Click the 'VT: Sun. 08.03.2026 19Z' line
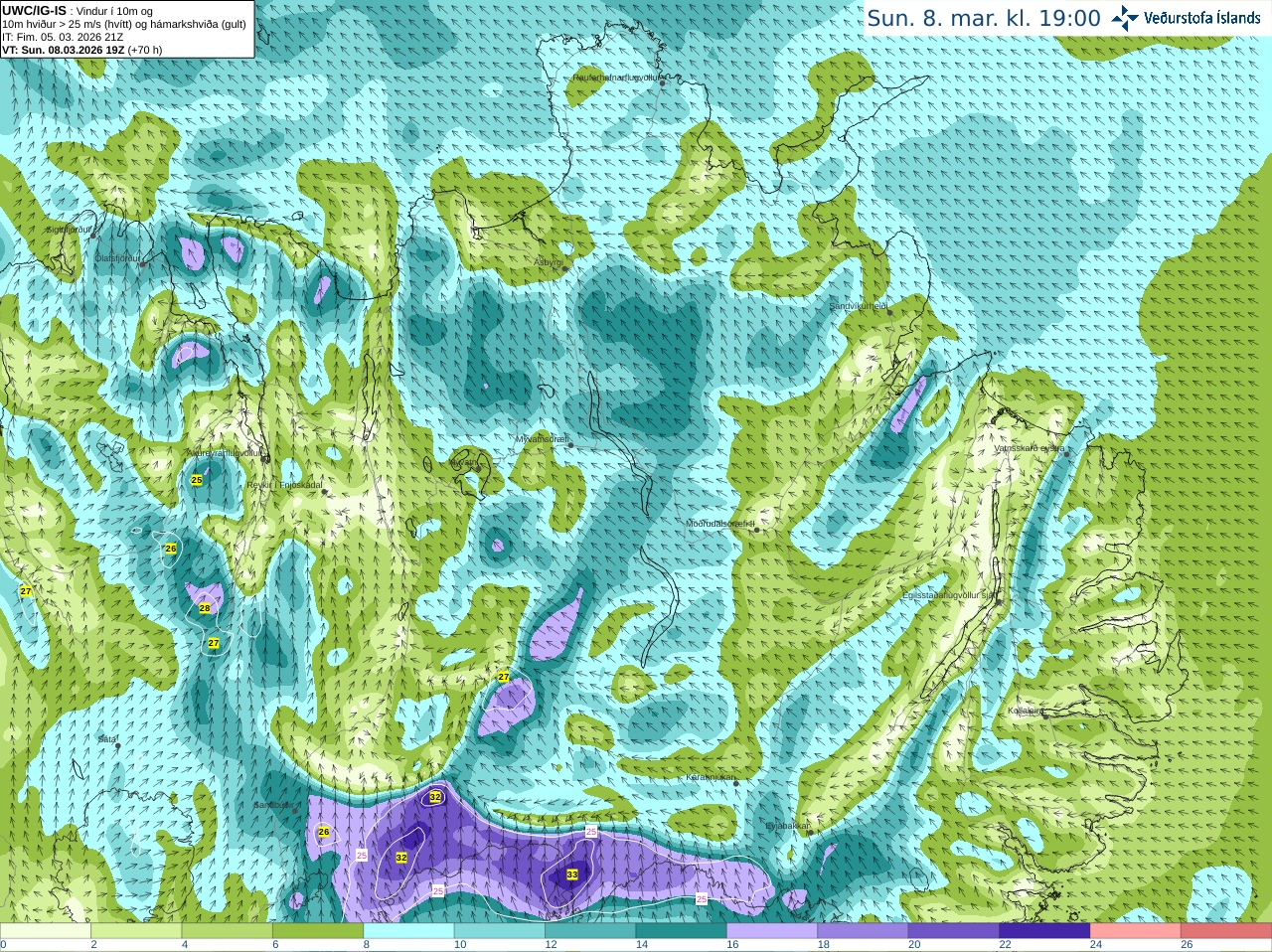The image size is (1272, 952). [x=64, y=50]
